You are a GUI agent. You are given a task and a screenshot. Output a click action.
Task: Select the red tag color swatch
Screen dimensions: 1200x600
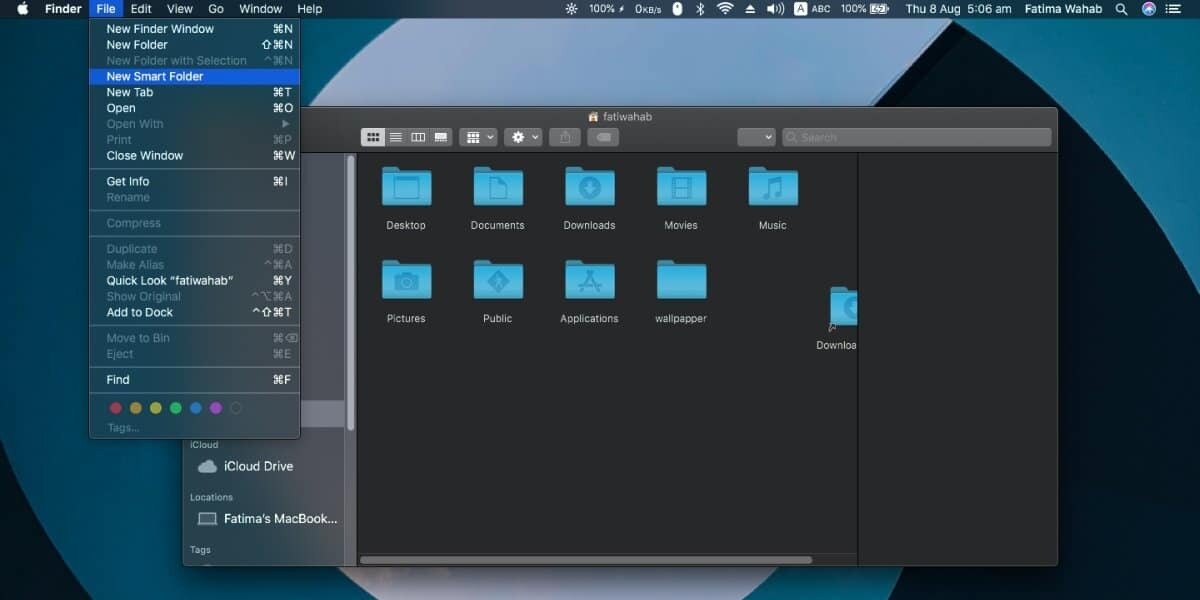coord(115,408)
